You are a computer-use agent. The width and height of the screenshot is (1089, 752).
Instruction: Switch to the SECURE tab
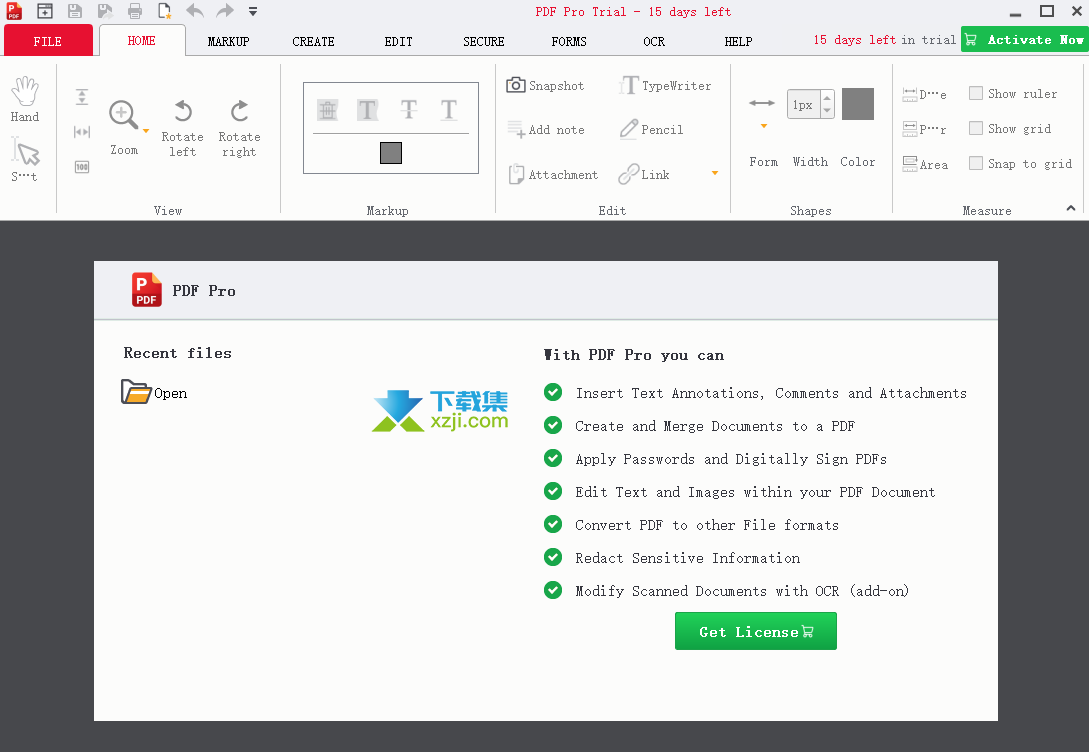tap(483, 42)
